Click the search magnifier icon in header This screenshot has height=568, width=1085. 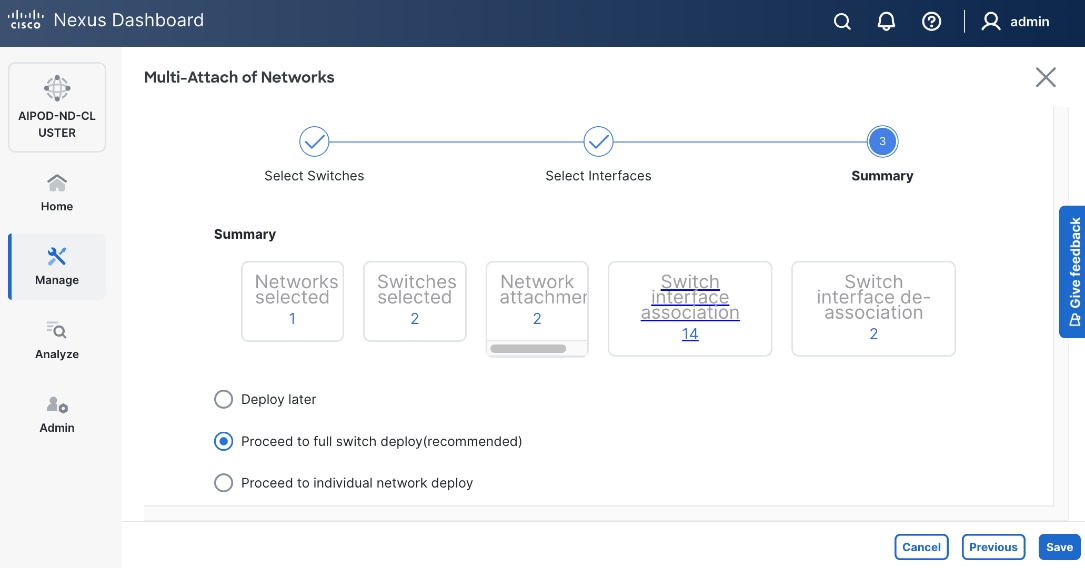[842, 22]
